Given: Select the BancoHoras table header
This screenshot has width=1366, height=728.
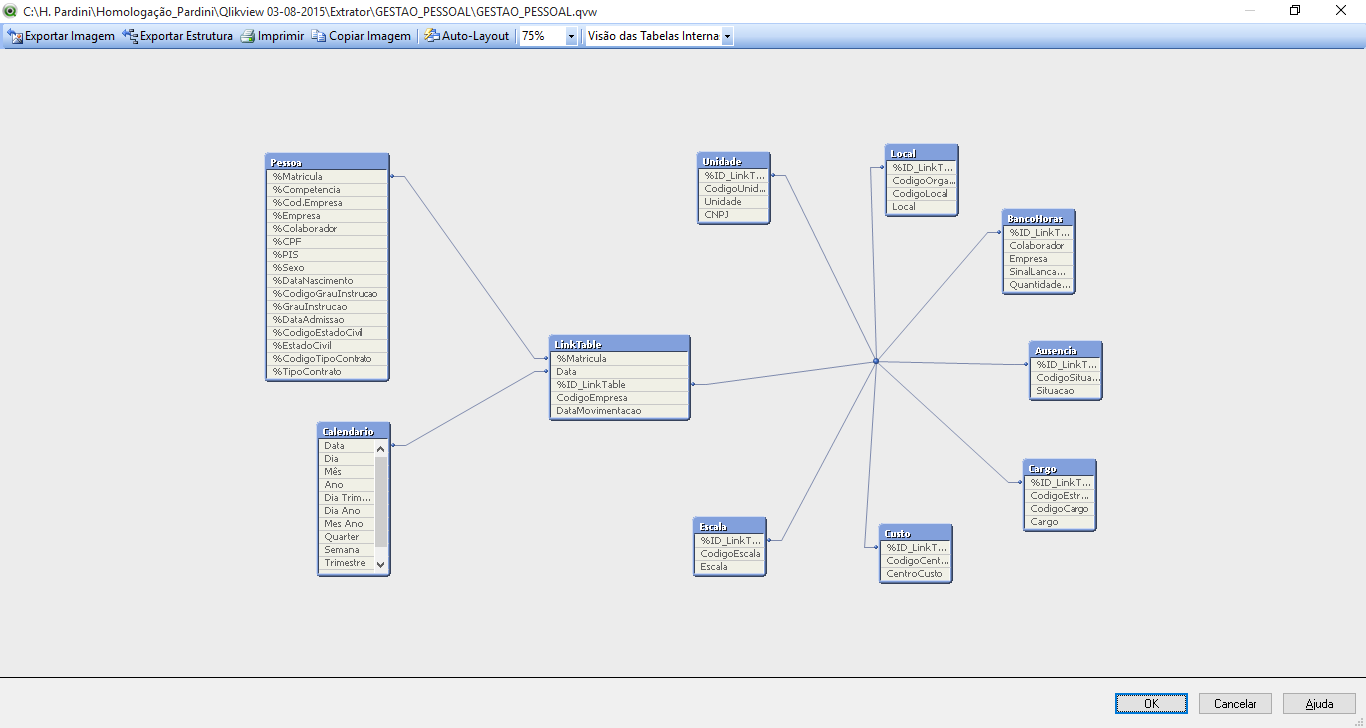Looking at the screenshot, I should click(1038, 218).
